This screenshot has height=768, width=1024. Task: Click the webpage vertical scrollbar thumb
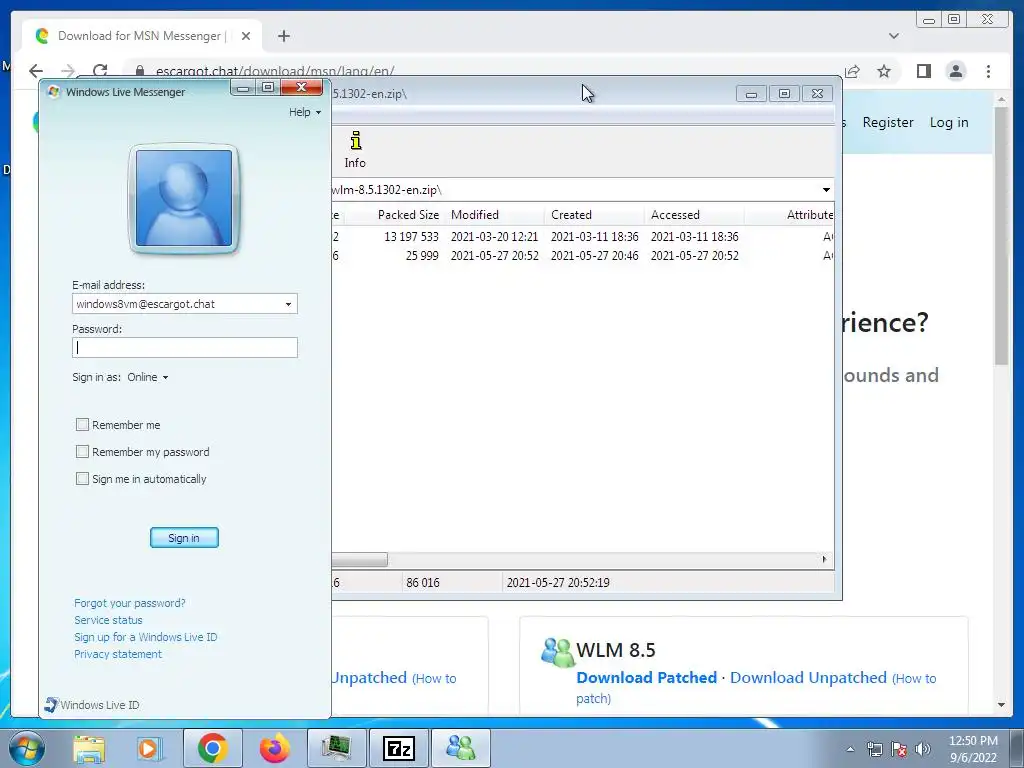coord(1002,235)
